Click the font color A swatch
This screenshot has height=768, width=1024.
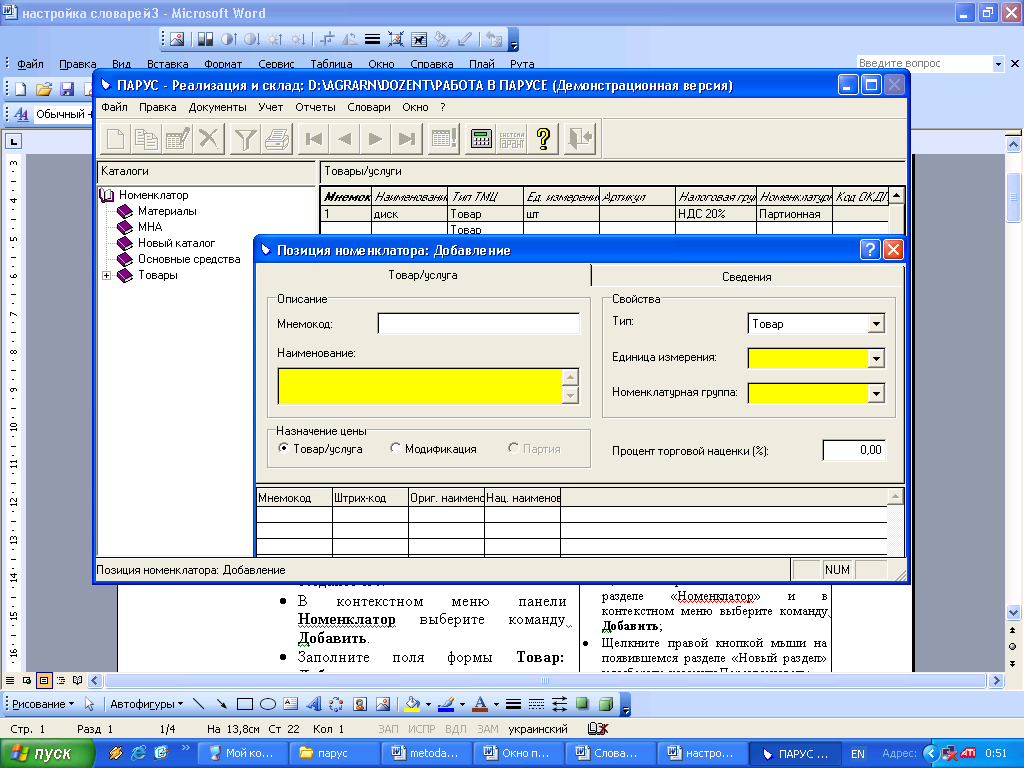tap(480, 704)
